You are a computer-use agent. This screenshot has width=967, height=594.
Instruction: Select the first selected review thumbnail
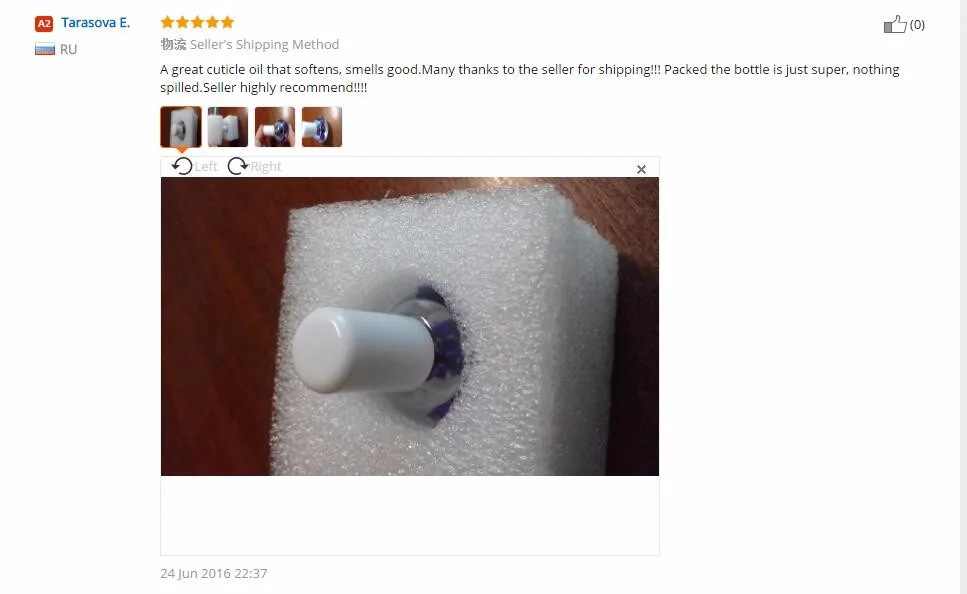point(181,127)
